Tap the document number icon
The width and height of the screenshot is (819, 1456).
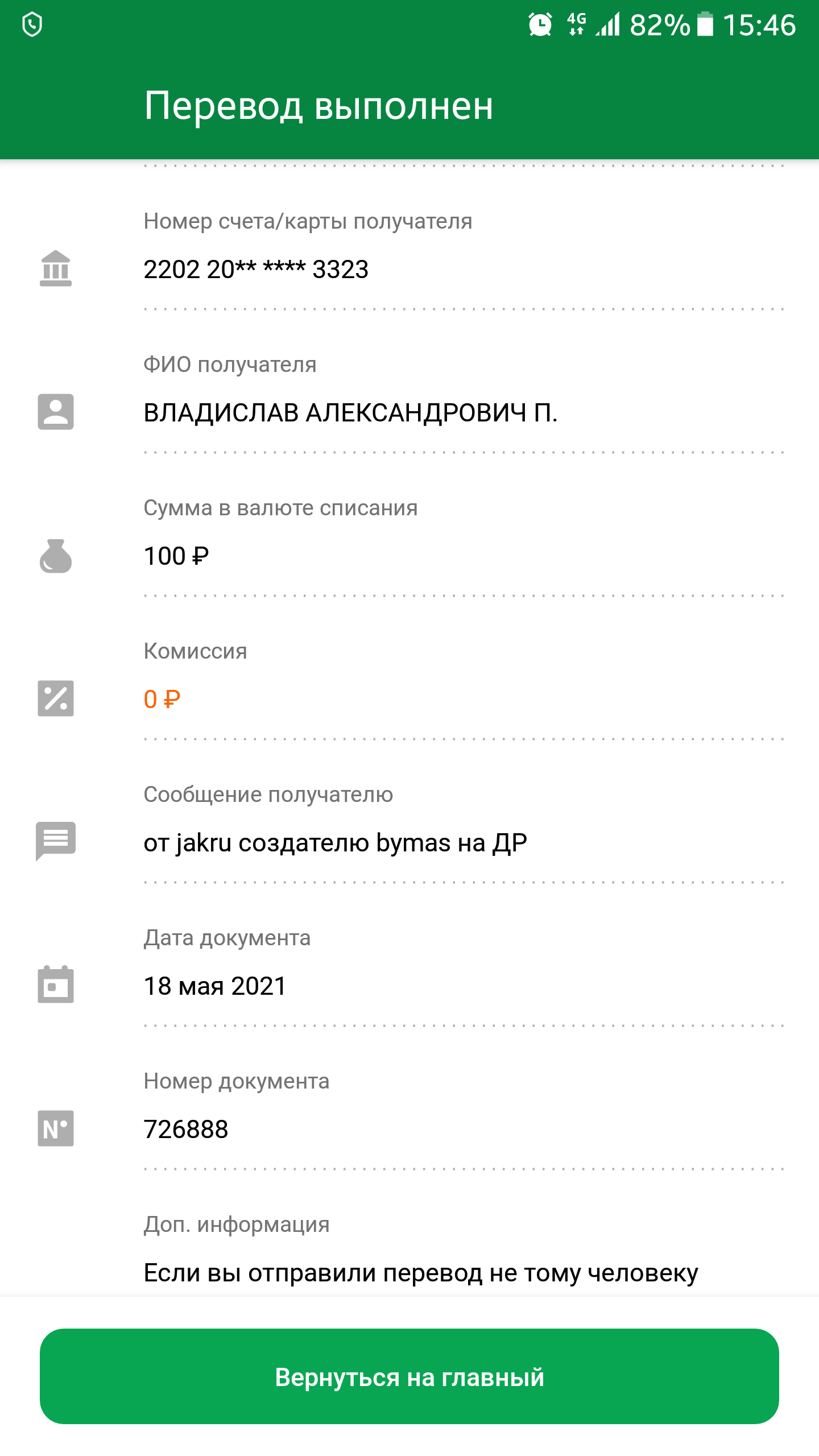pos(56,1128)
